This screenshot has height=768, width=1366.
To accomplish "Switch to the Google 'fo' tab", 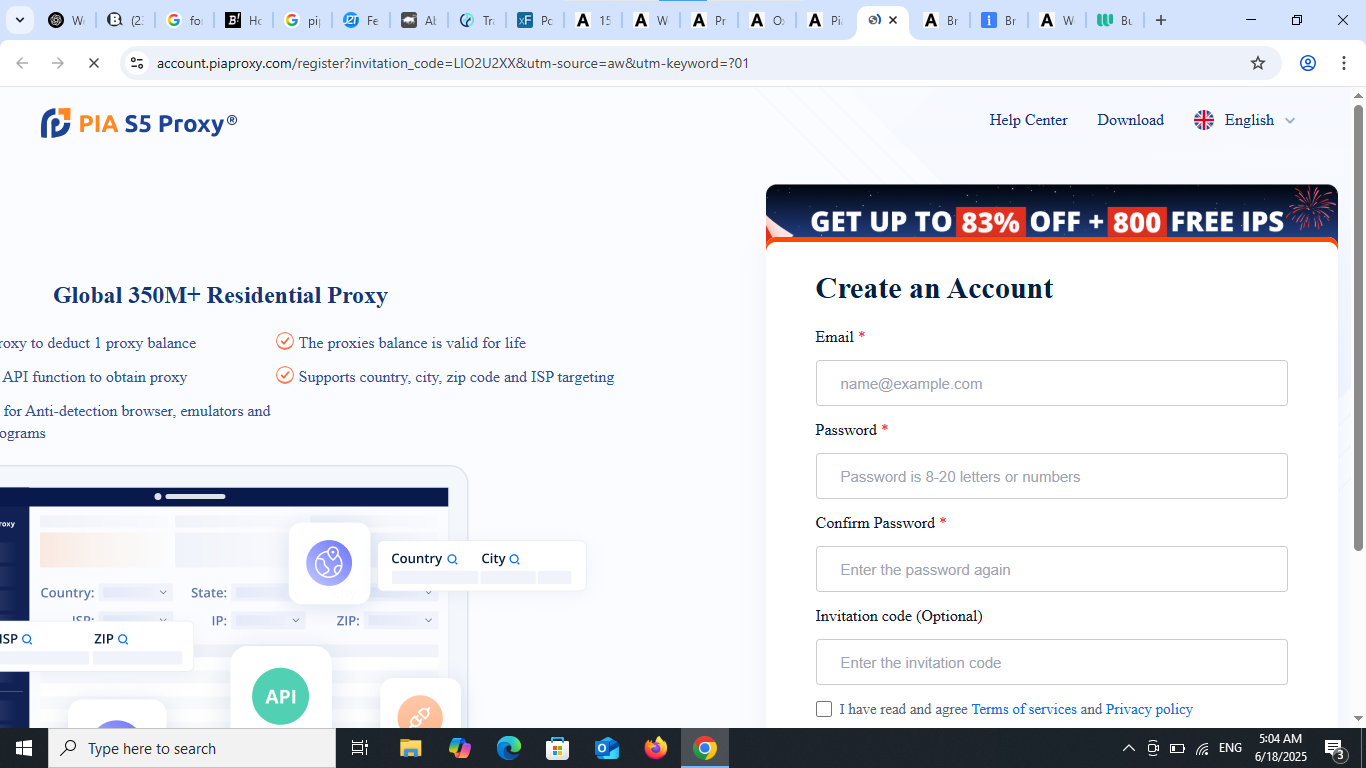I will [185, 20].
